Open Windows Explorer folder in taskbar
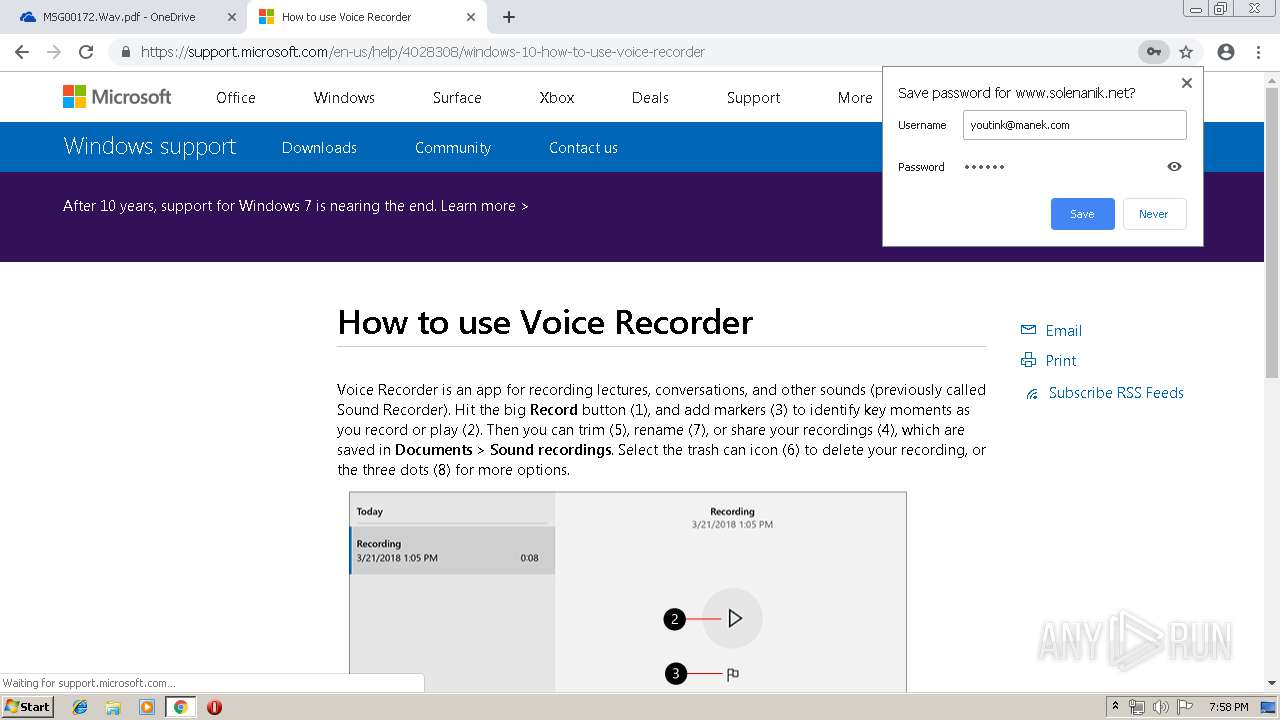 click(113, 707)
